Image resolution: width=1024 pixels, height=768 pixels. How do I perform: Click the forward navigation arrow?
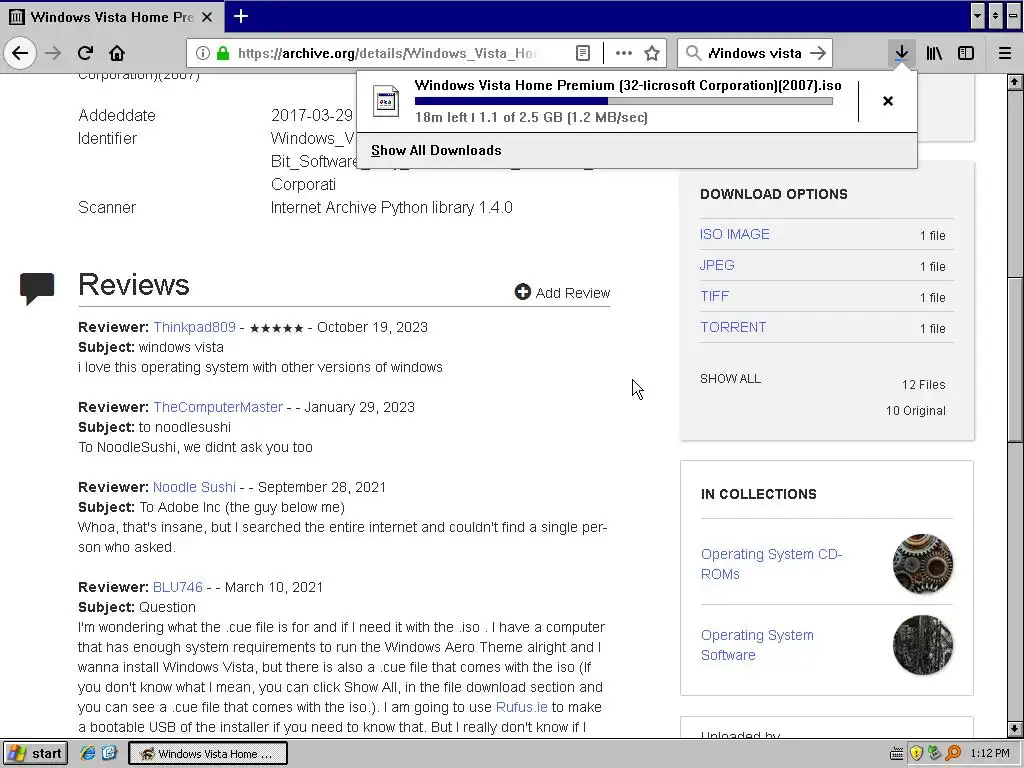pyautogui.click(x=53, y=53)
